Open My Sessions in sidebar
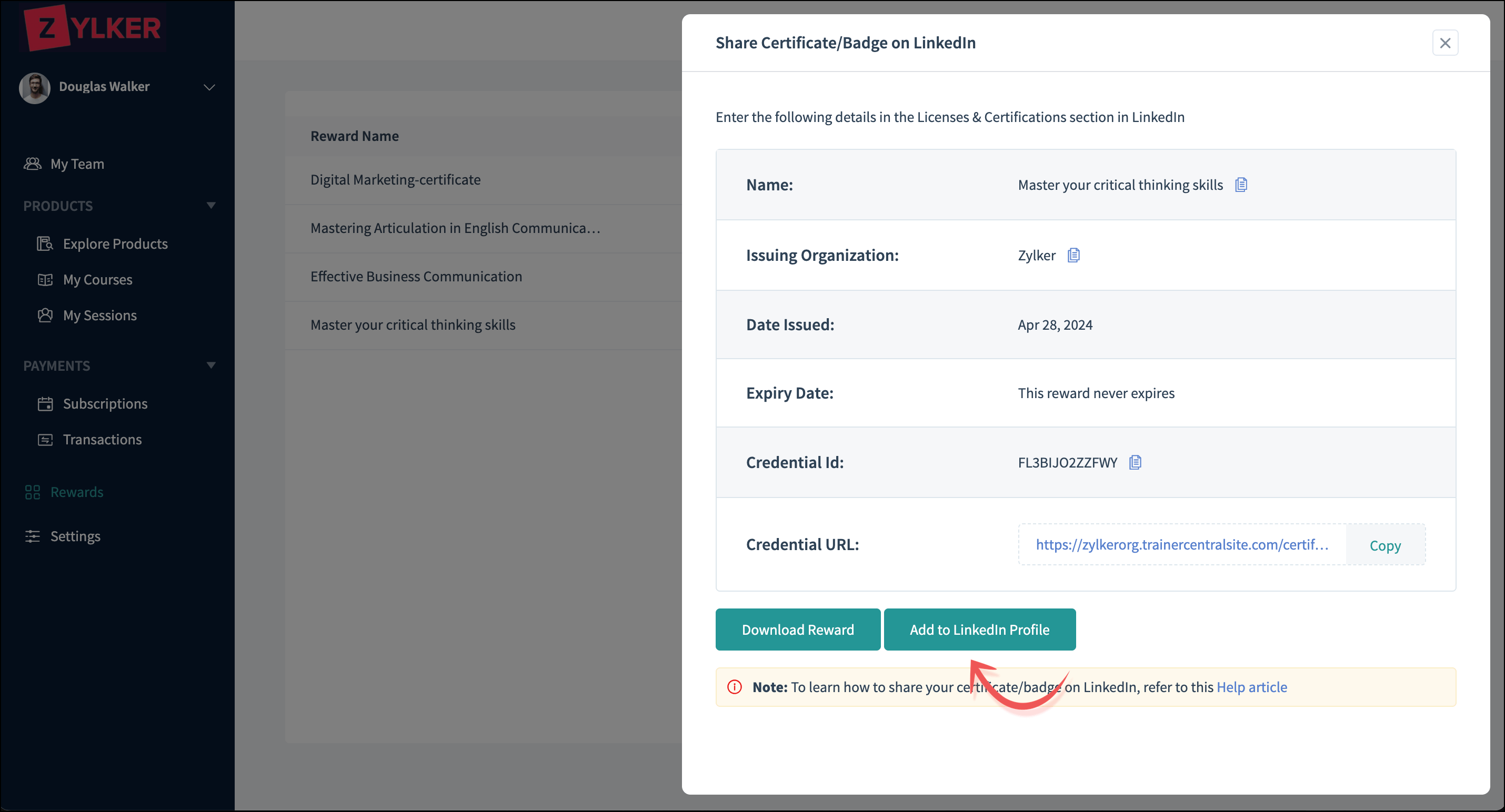1505x812 pixels. click(x=100, y=315)
